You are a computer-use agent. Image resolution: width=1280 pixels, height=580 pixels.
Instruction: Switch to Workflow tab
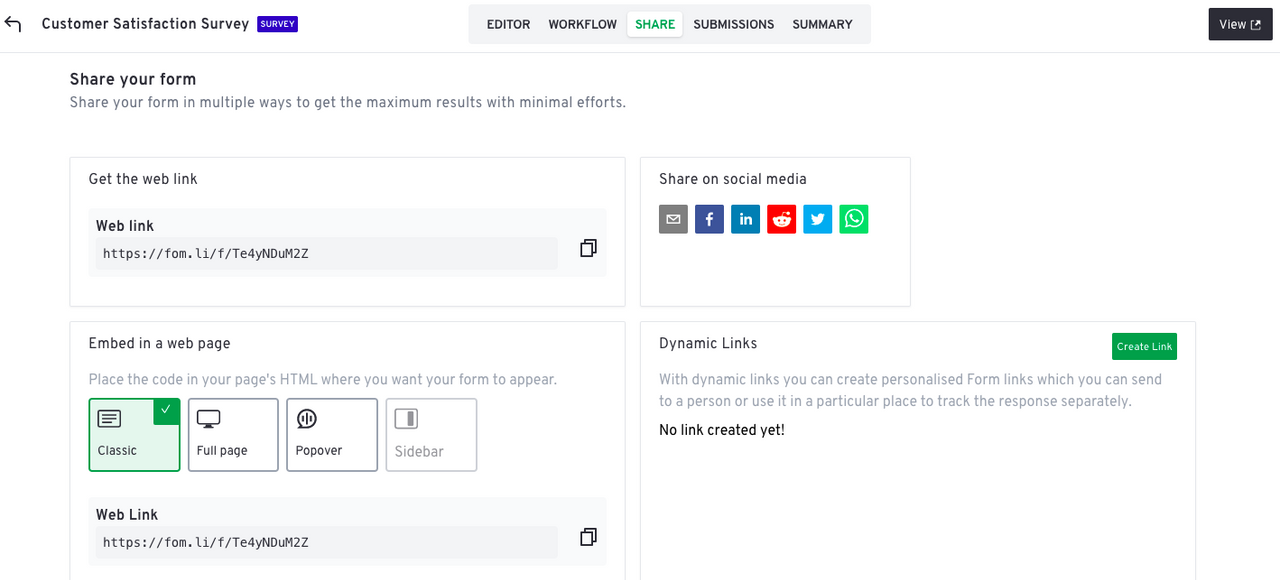[582, 24]
